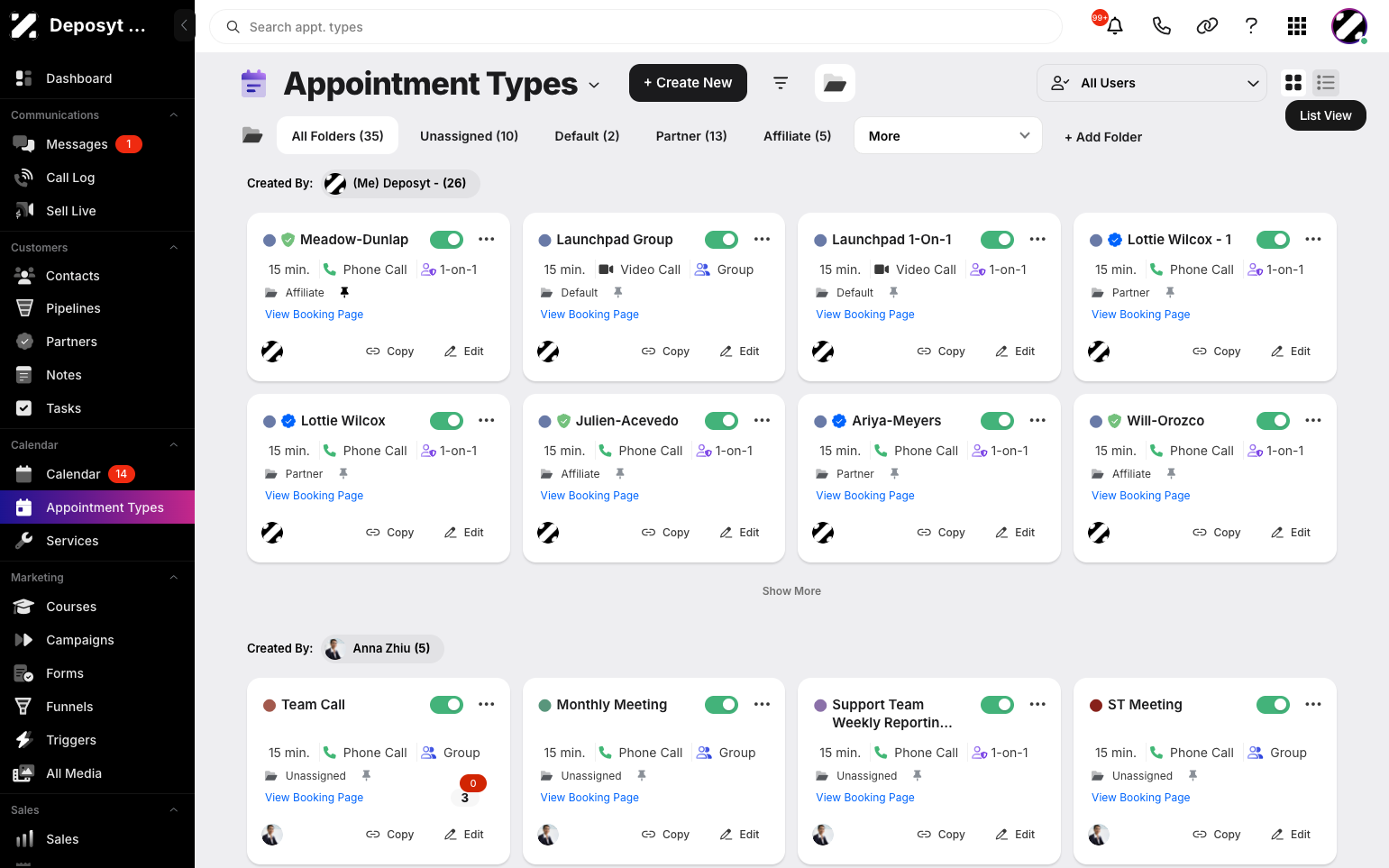Open the user profile avatar
1389x868 pixels.
(x=1349, y=26)
